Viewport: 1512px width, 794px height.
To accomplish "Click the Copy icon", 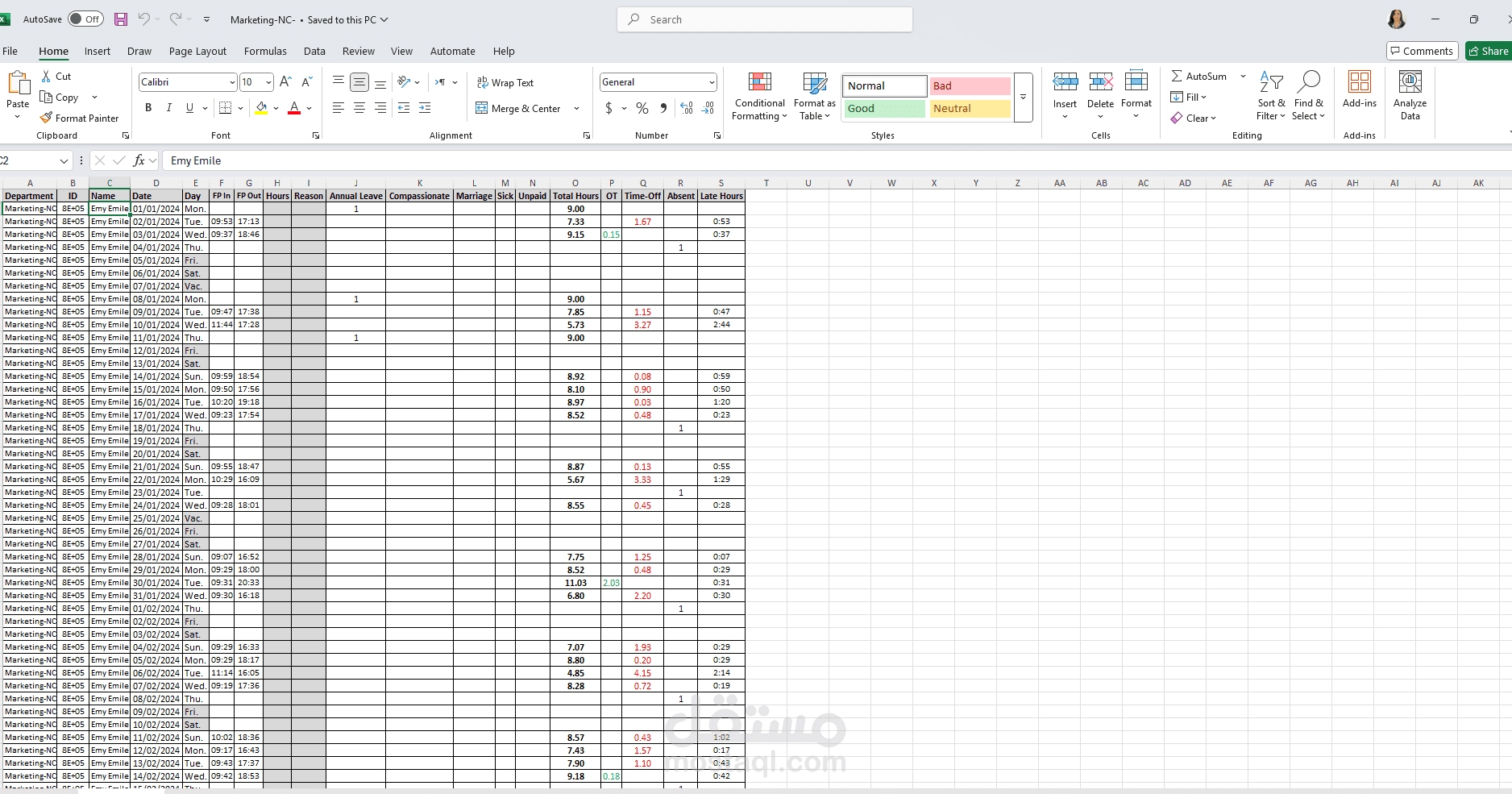I will [47, 97].
